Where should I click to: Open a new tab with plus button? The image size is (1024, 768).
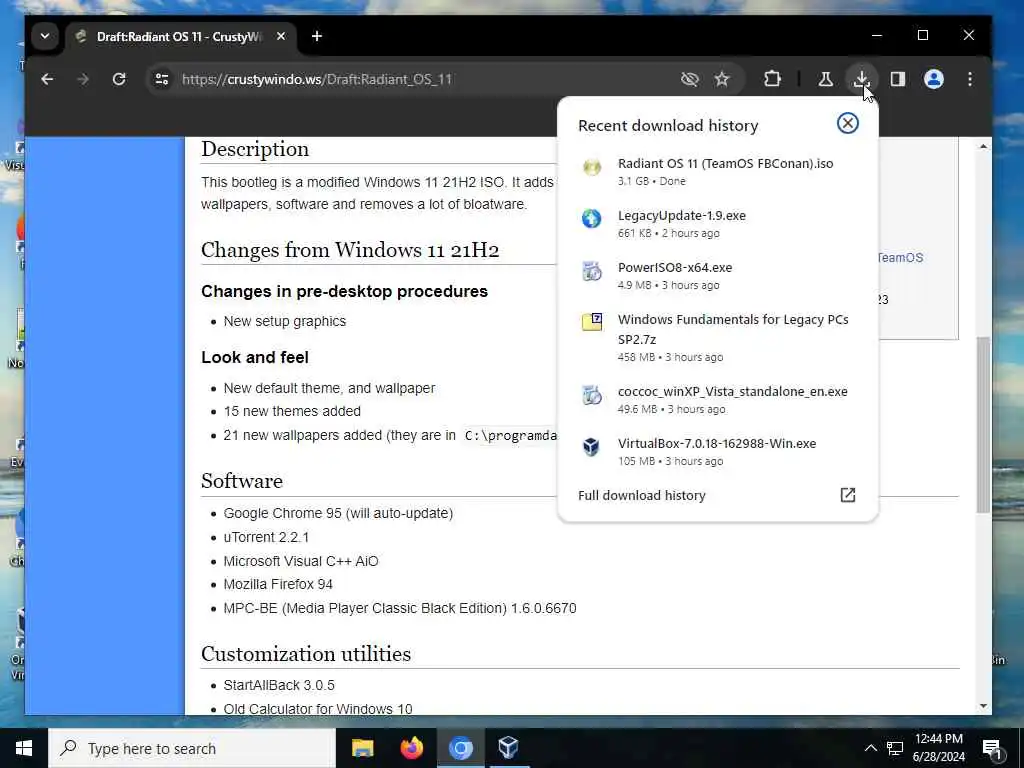[x=317, y=36]
